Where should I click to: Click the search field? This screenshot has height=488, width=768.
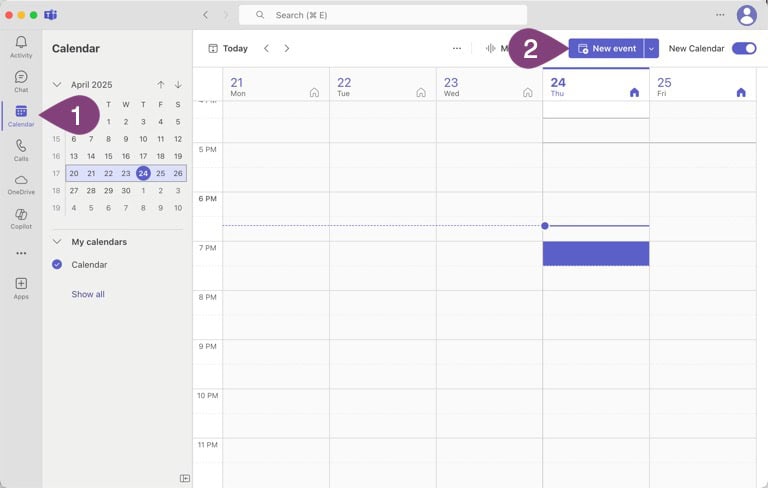tap(383, 15)
